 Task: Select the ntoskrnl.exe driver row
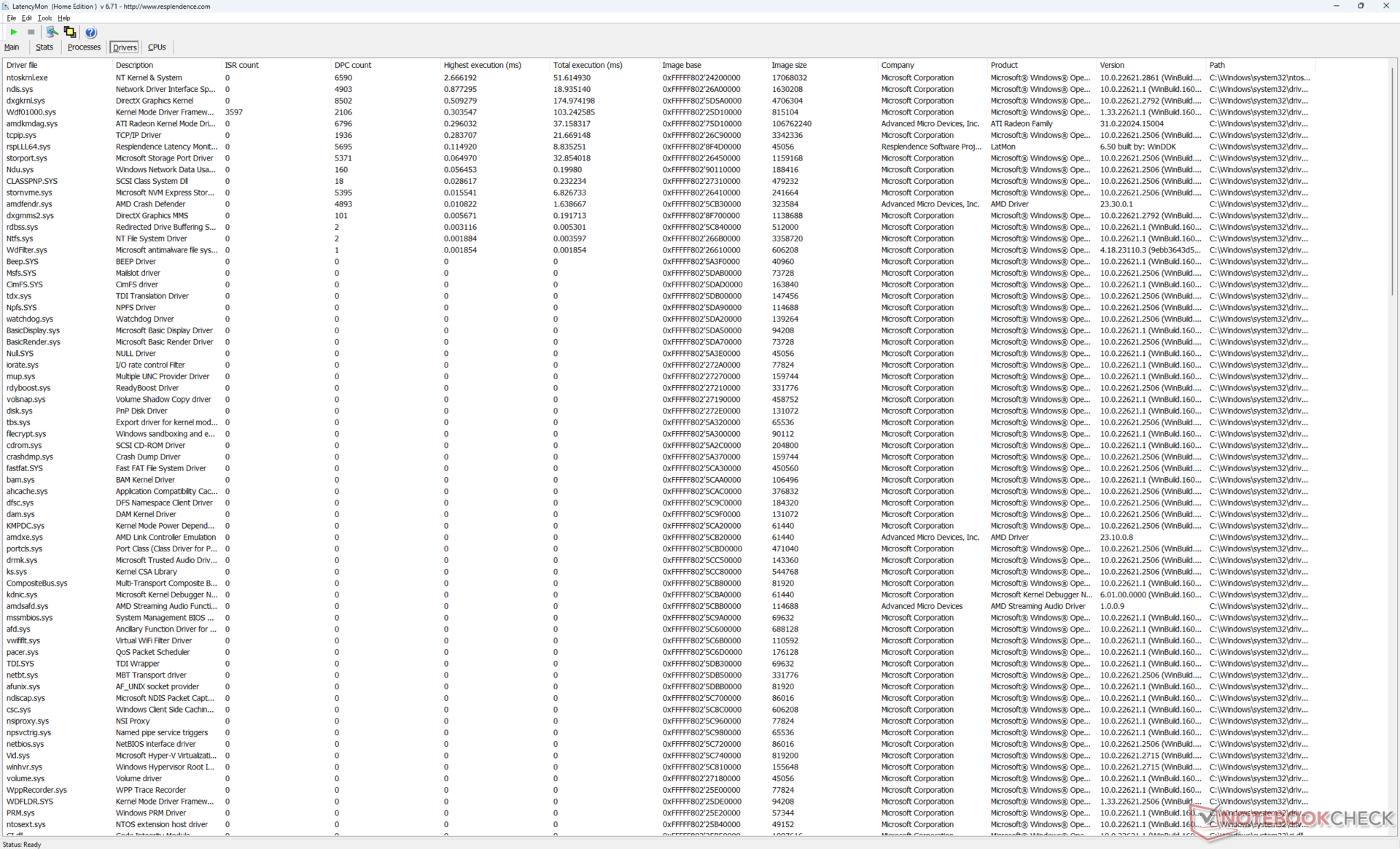(27, 77)
